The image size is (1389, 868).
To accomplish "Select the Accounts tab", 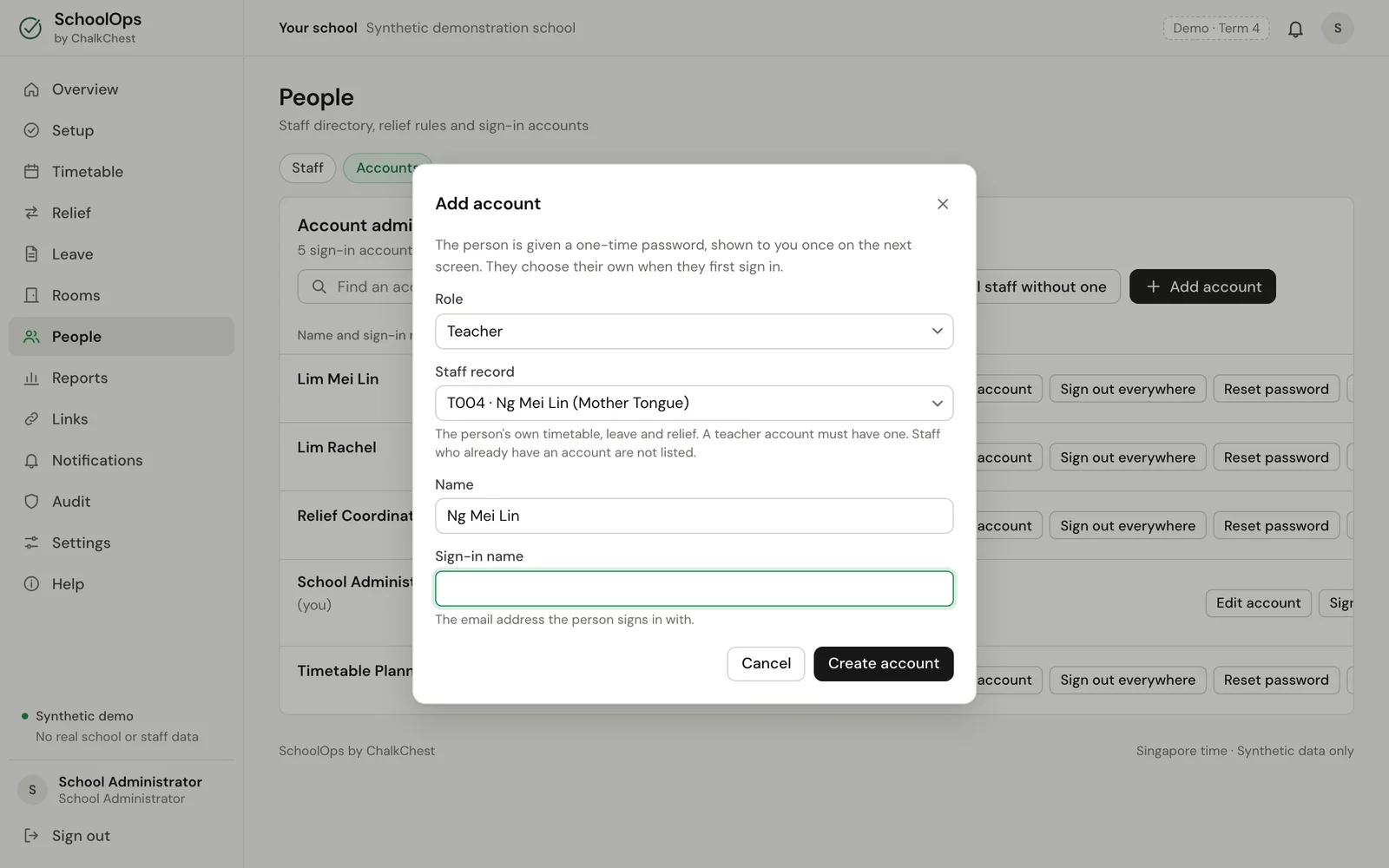I will [387, 168].
